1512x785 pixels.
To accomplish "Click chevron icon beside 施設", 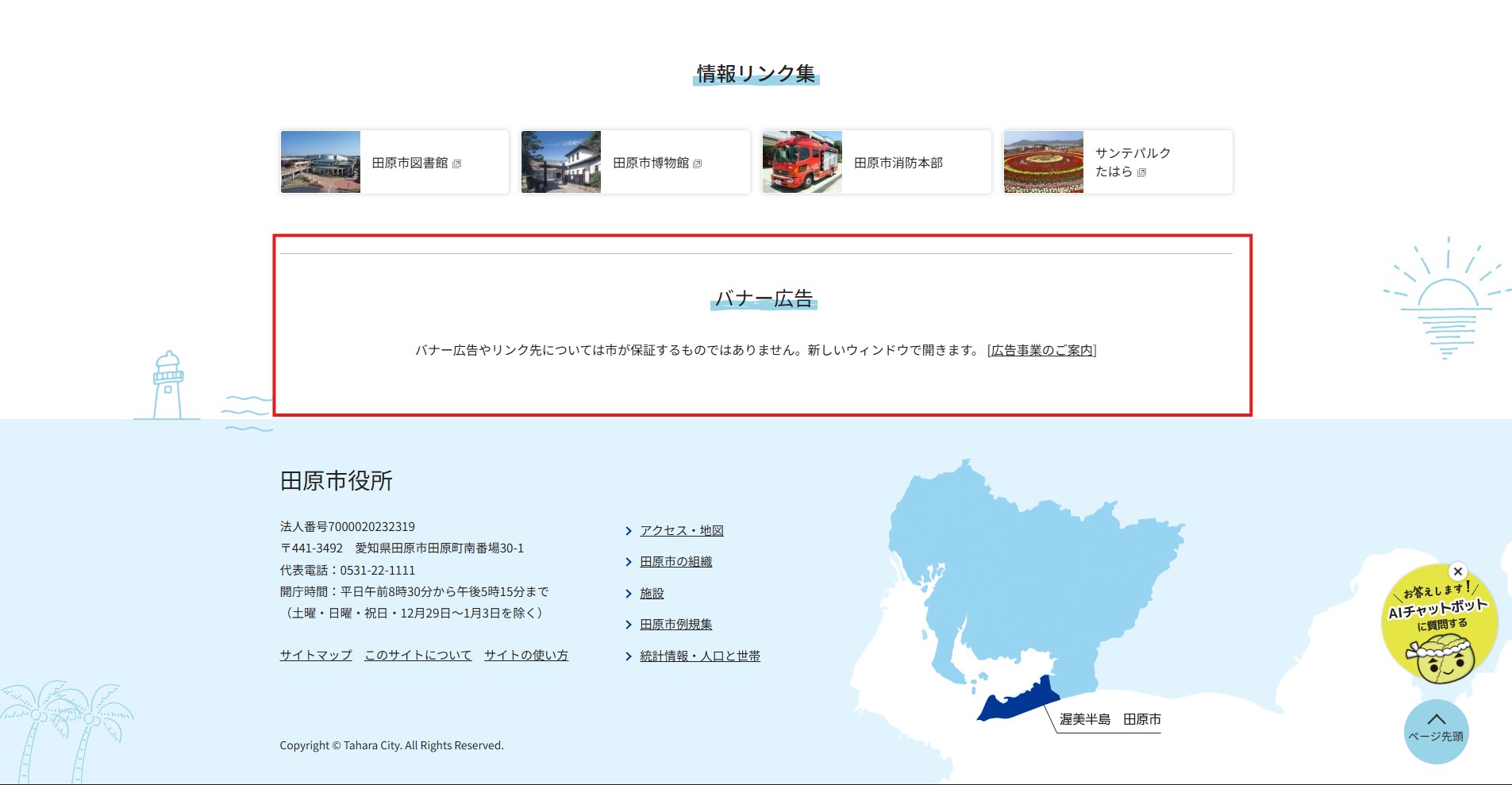I will pos(629,594).
